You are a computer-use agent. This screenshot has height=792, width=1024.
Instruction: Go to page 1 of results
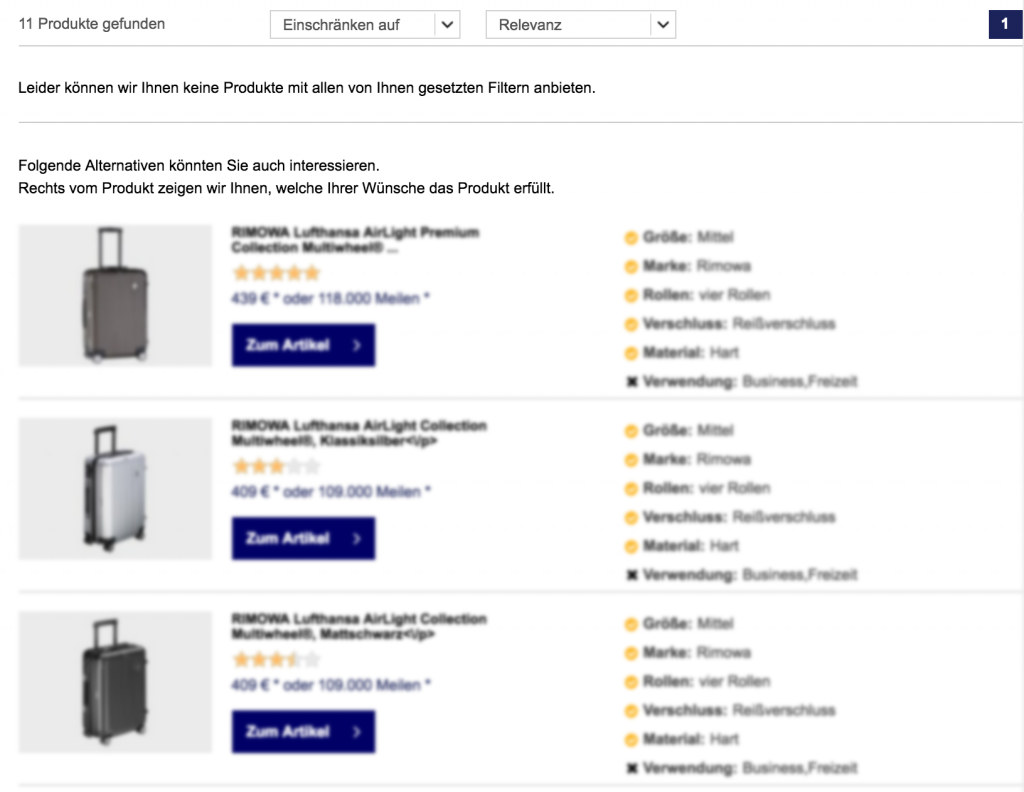coord(1004,24)
